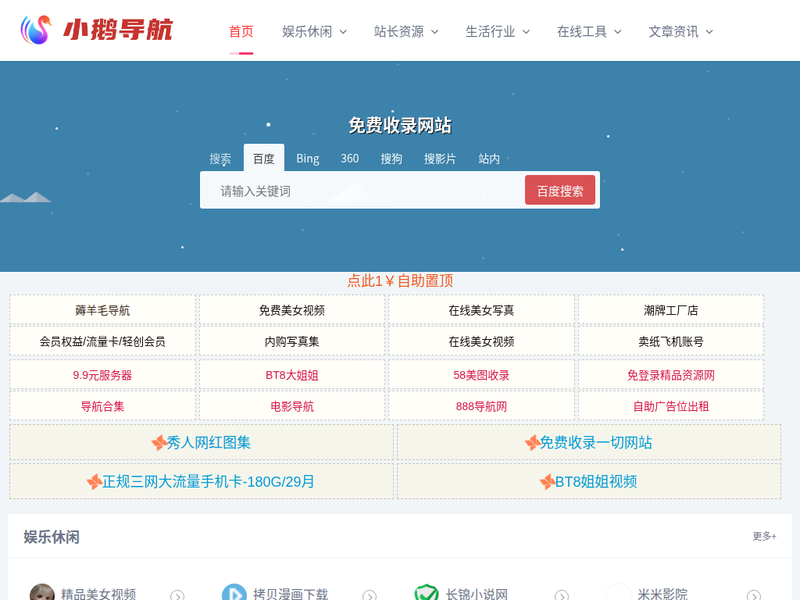Open the 导航合集 link

click(103, 407)
